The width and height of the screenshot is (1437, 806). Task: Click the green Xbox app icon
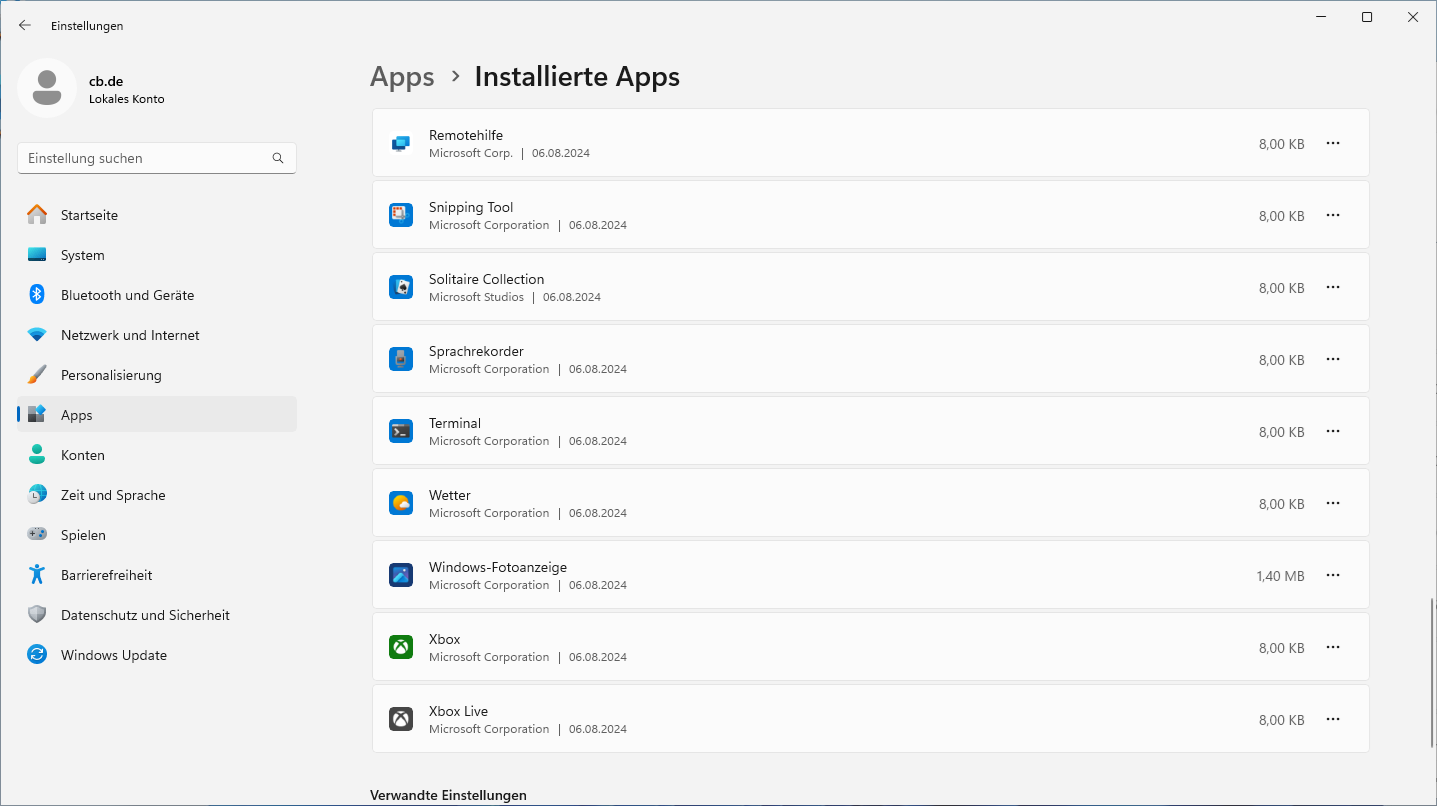tap(401, 647)
